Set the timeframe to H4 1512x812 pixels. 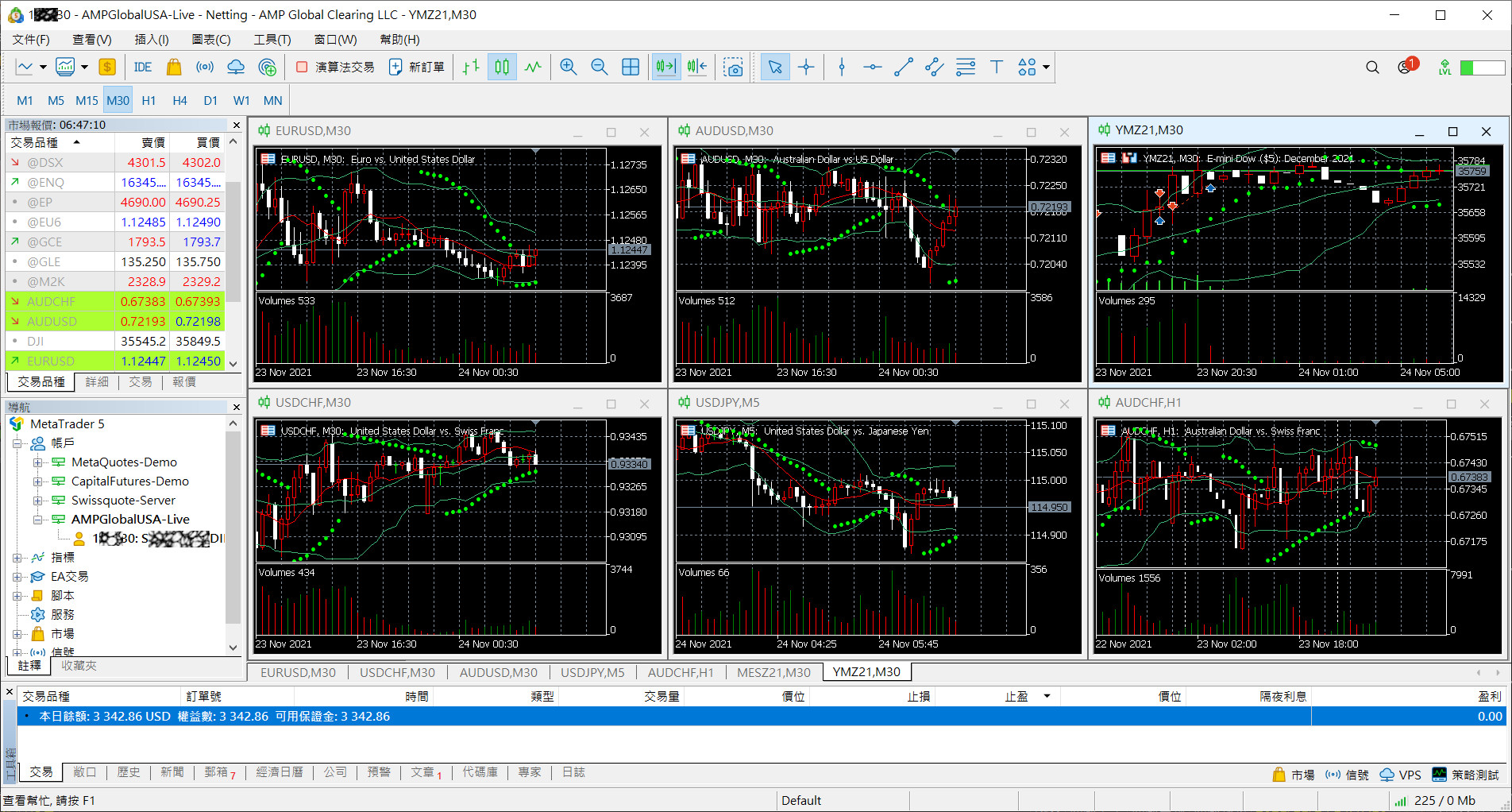point(179,101)
